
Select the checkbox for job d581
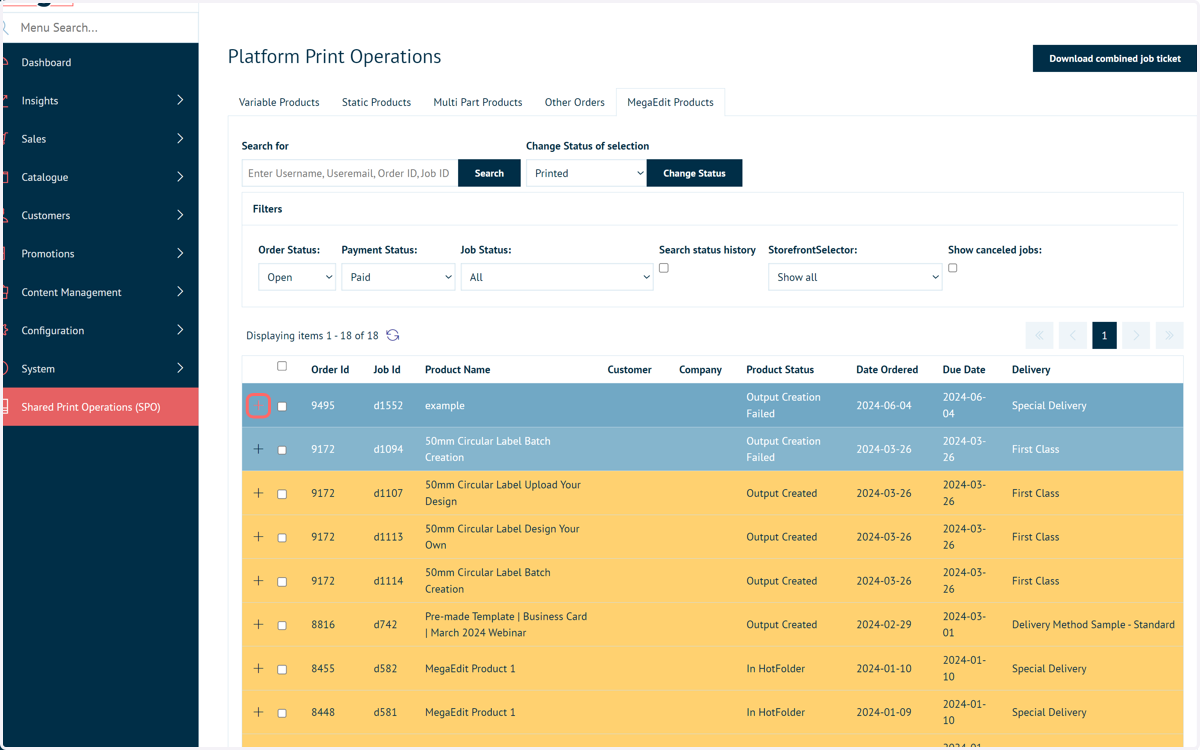tap(282, 714)
